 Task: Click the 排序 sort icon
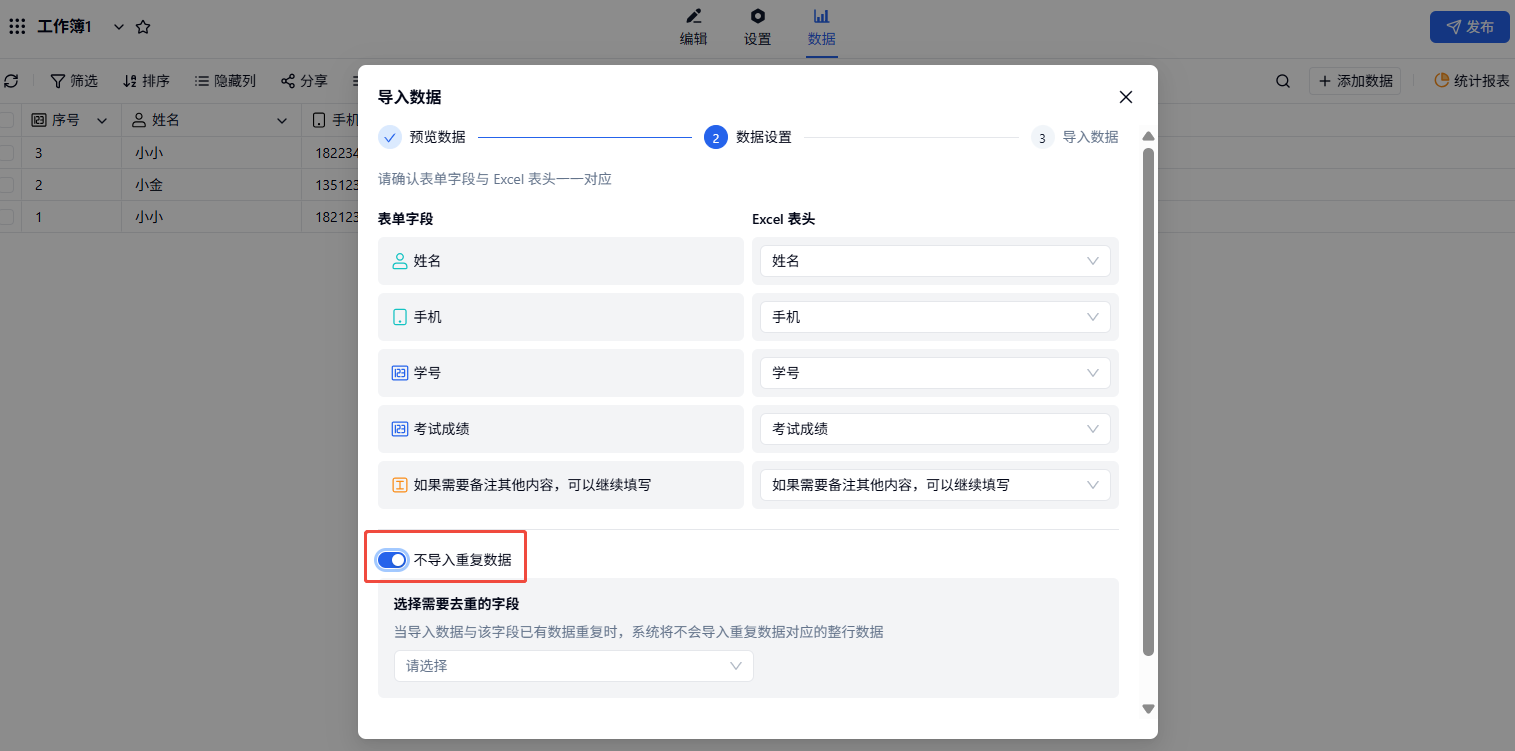pos(130,81)
